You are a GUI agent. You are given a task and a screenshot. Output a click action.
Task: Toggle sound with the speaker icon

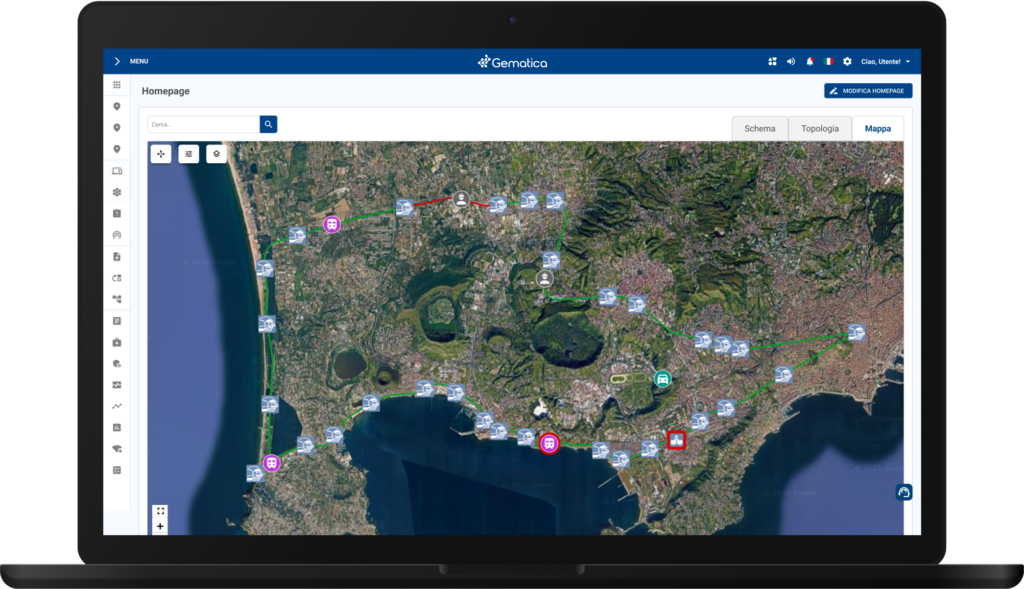coord(791,61)
